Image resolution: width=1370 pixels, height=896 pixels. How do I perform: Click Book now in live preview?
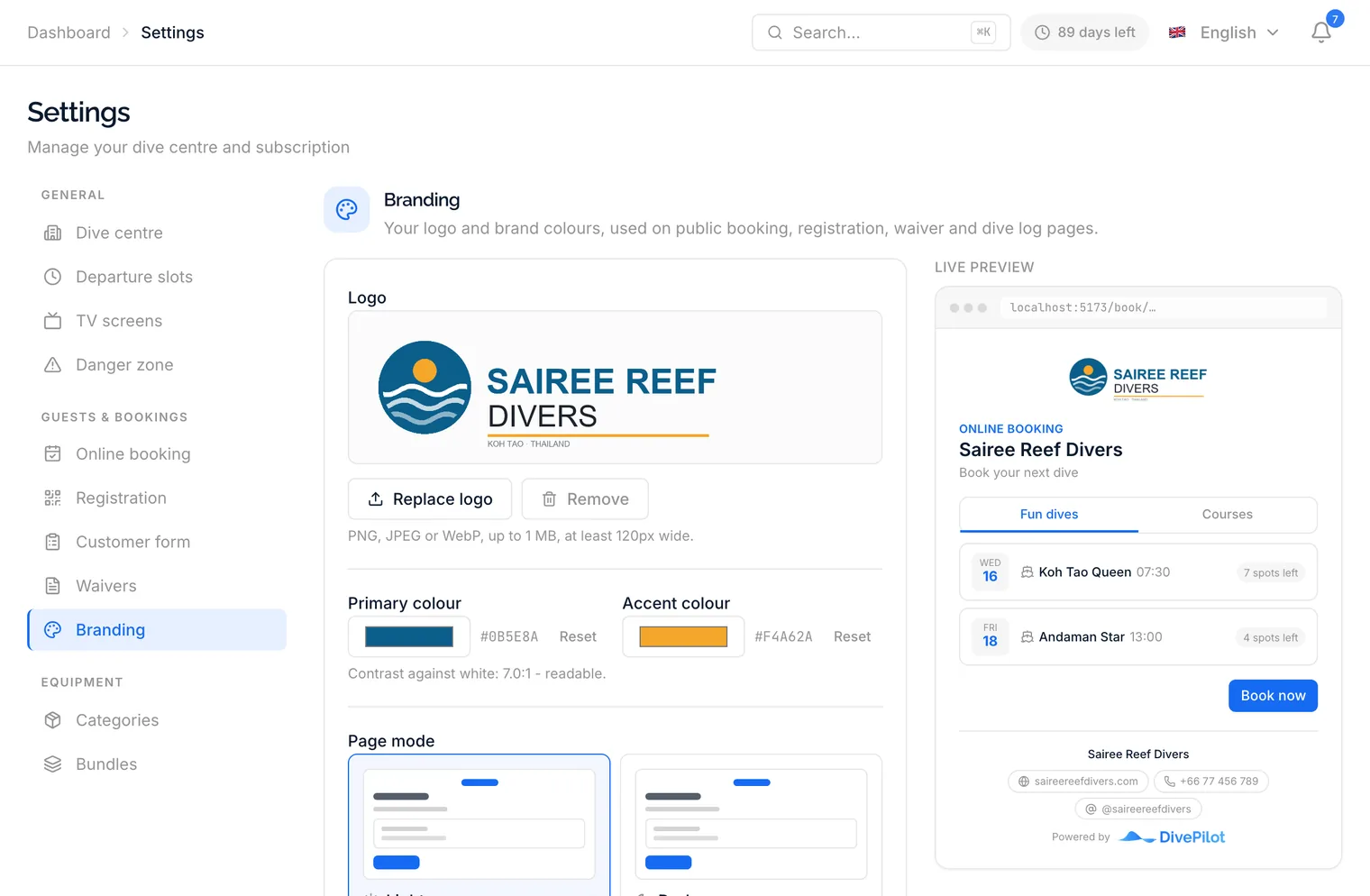(x=1273, y=696)
